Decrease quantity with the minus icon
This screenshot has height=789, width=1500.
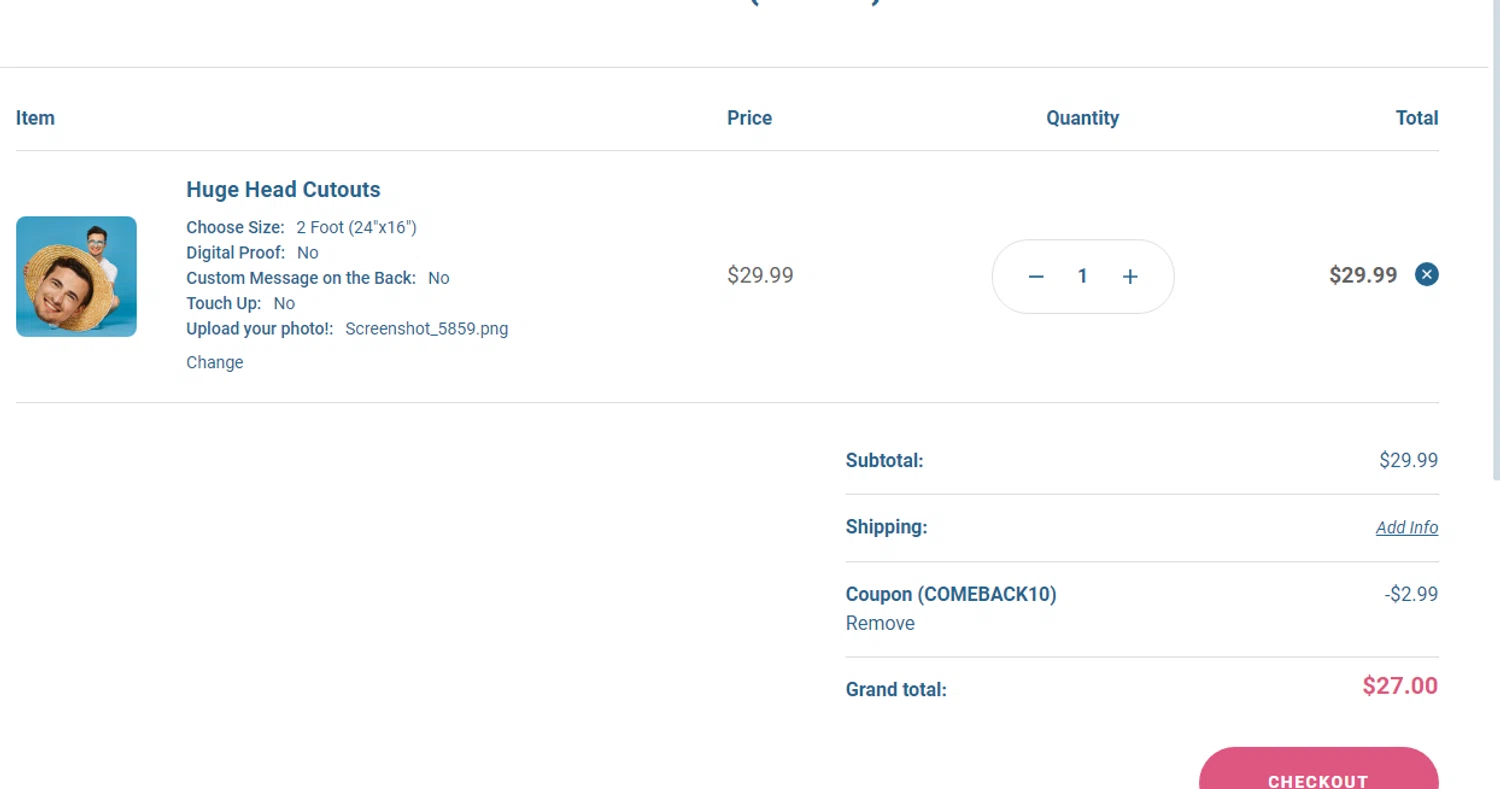tap(1036, 277)
